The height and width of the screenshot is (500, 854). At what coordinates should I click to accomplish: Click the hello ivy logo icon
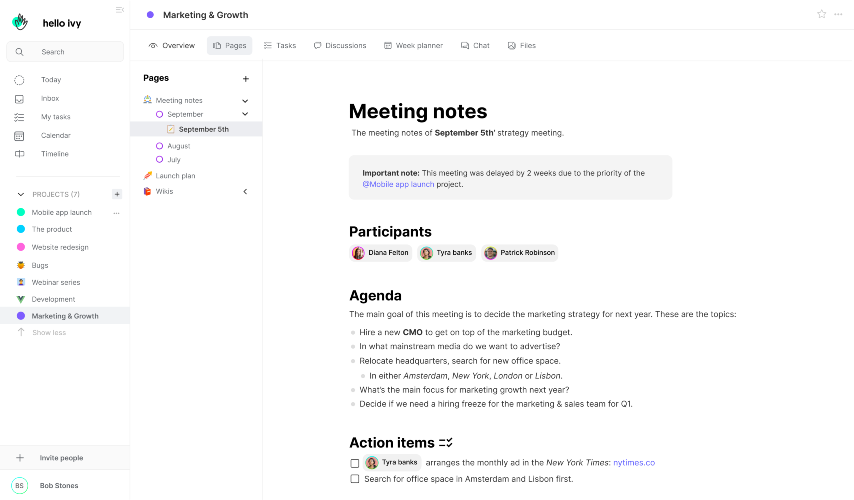coord(20,22)
